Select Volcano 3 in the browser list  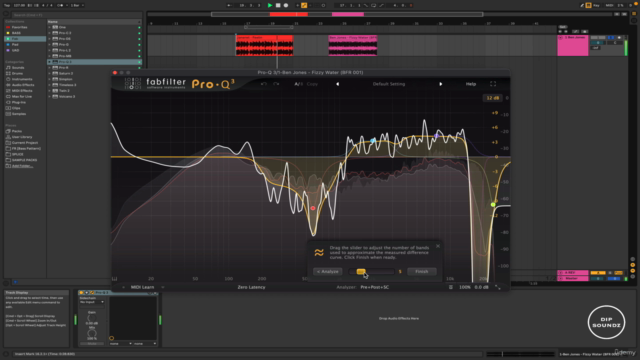click(67, 96)
